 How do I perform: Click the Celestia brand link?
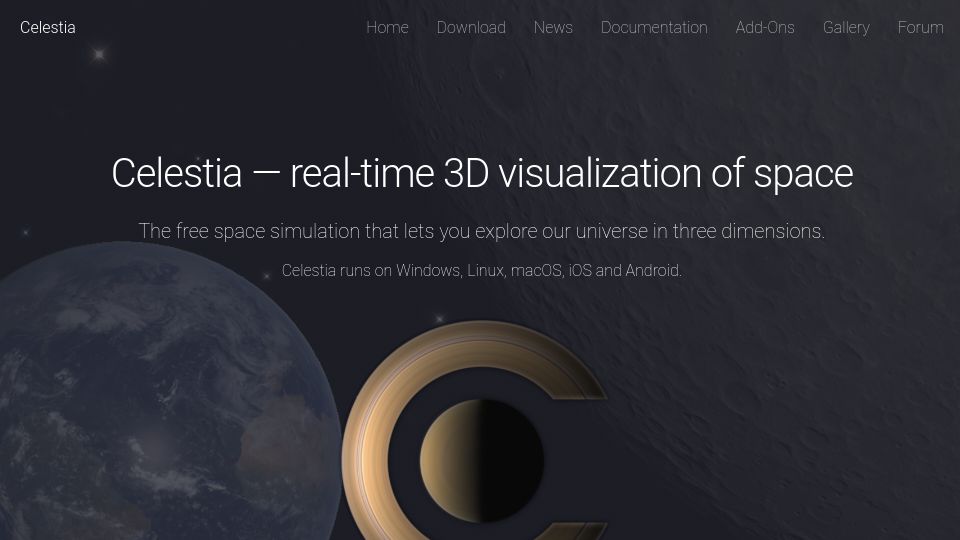tap(48, 28)
